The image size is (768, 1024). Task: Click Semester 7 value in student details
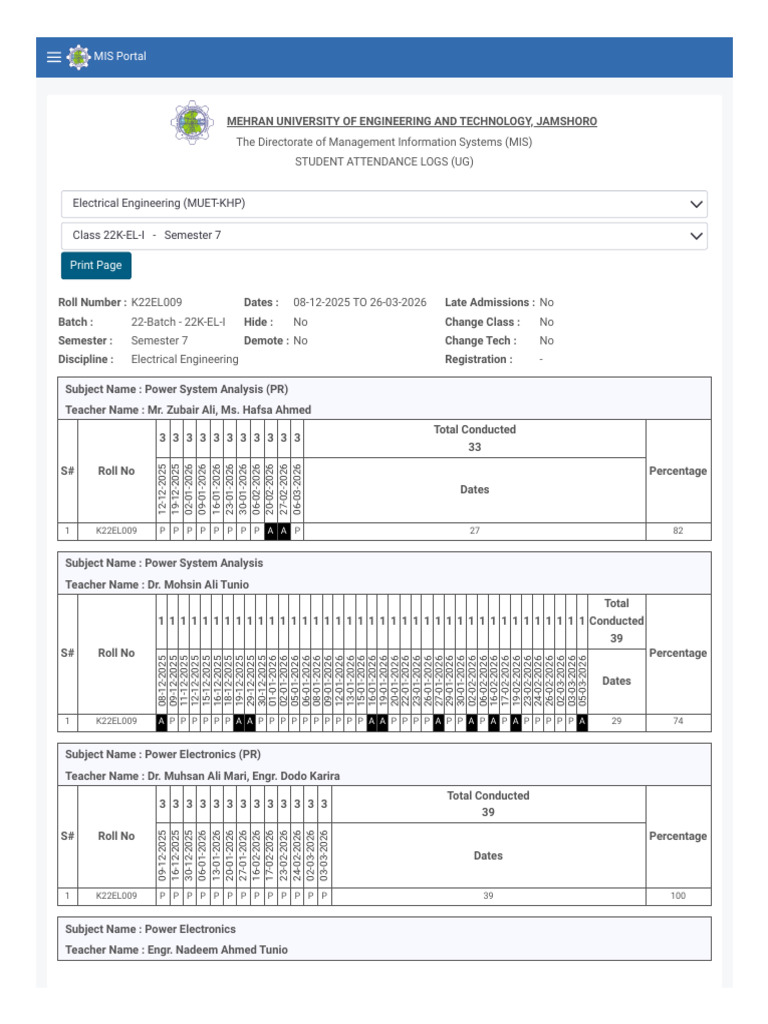coord(159,341)
